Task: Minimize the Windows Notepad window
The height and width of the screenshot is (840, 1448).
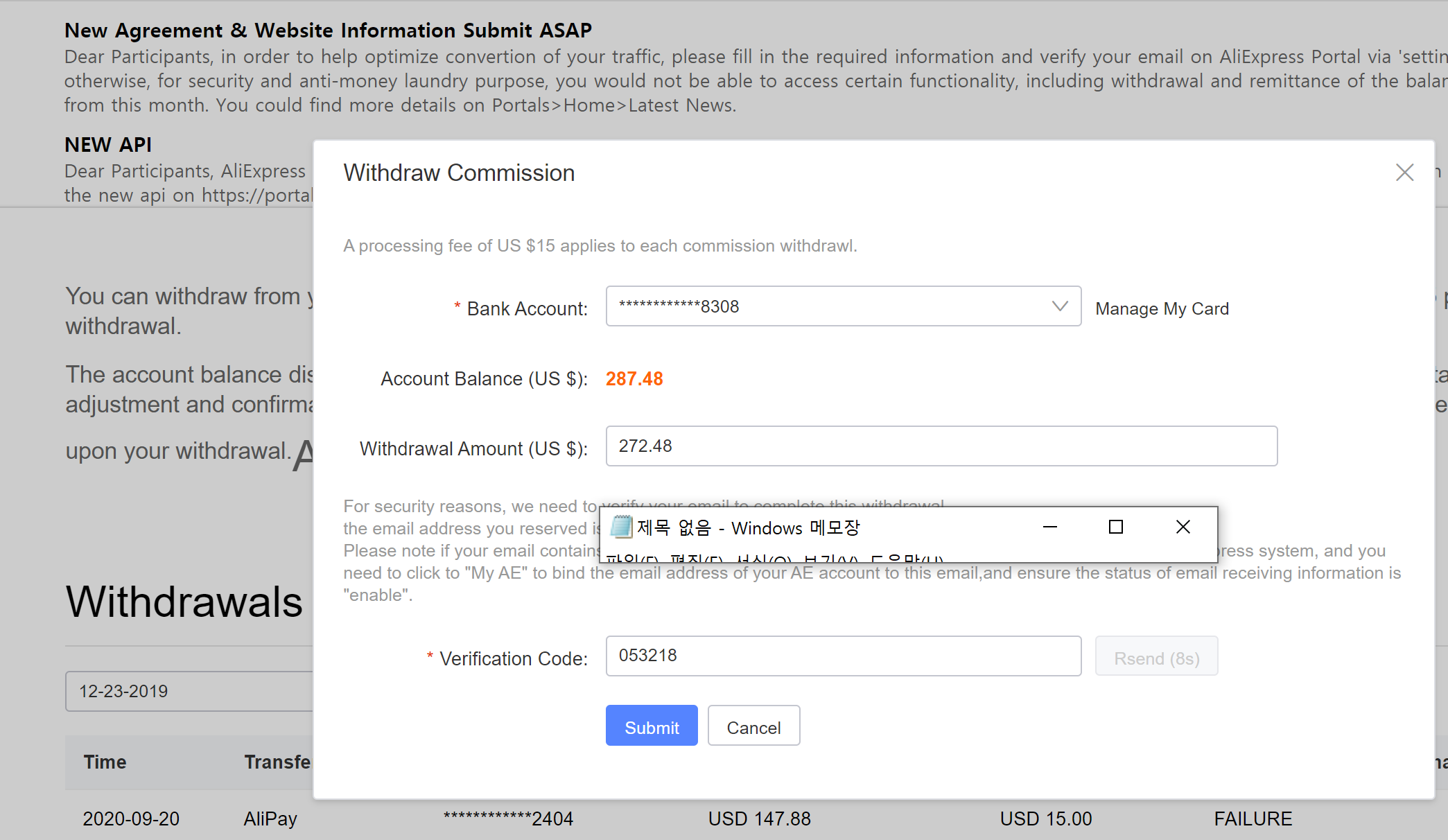Action: (x=1049, y=527)
